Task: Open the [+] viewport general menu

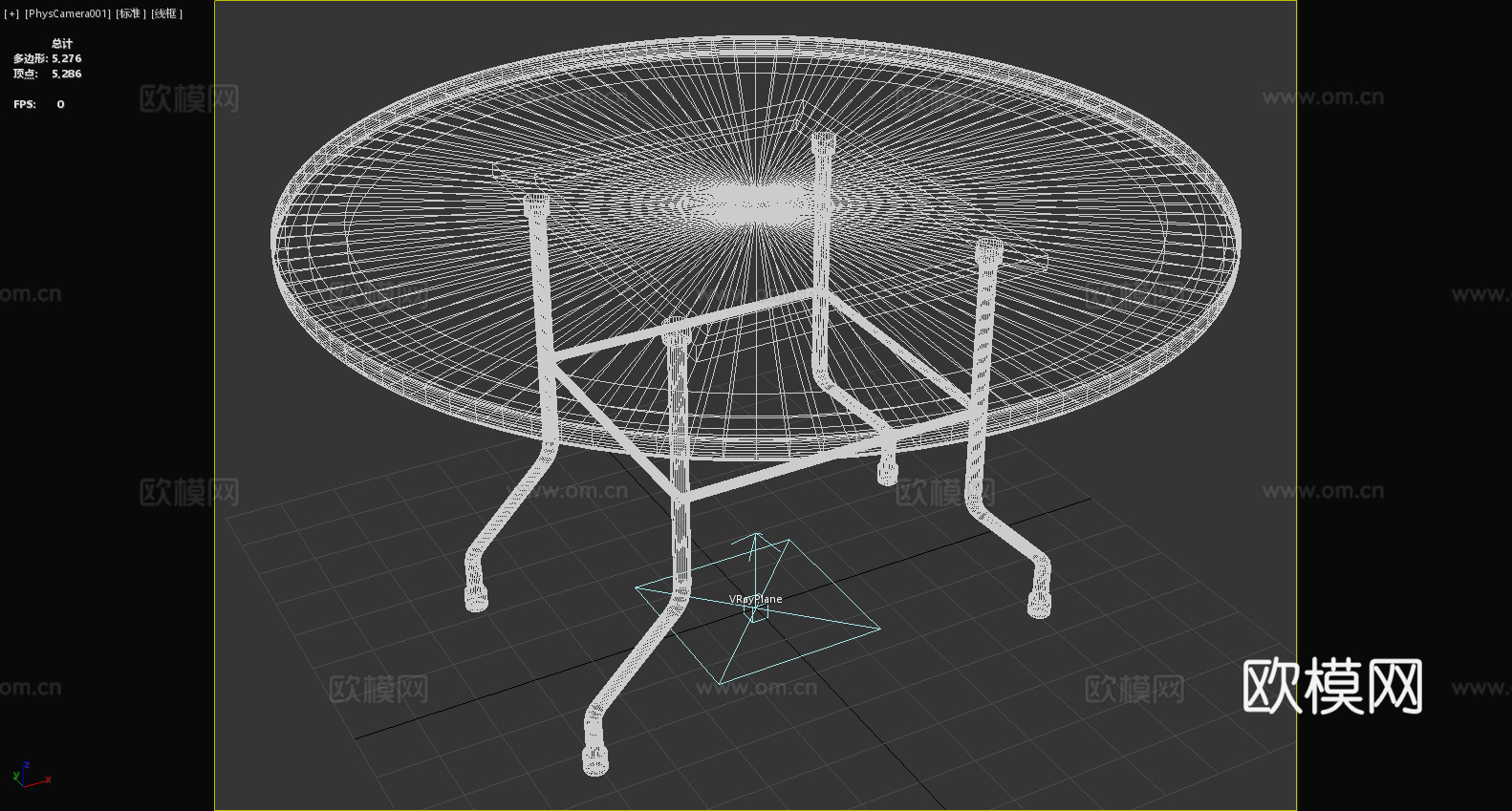Action: click(x=11, y=13)
